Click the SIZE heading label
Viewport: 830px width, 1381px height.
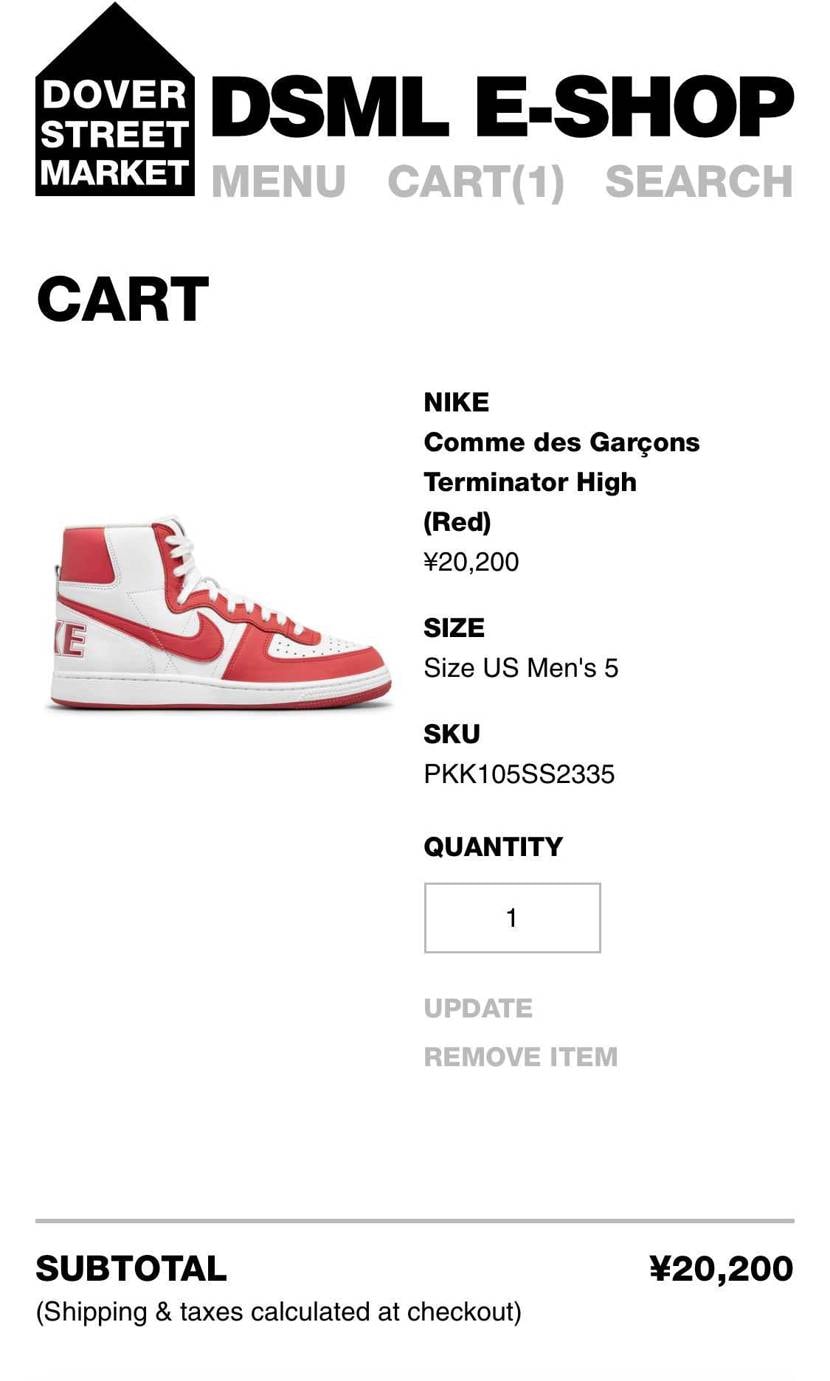454,628
